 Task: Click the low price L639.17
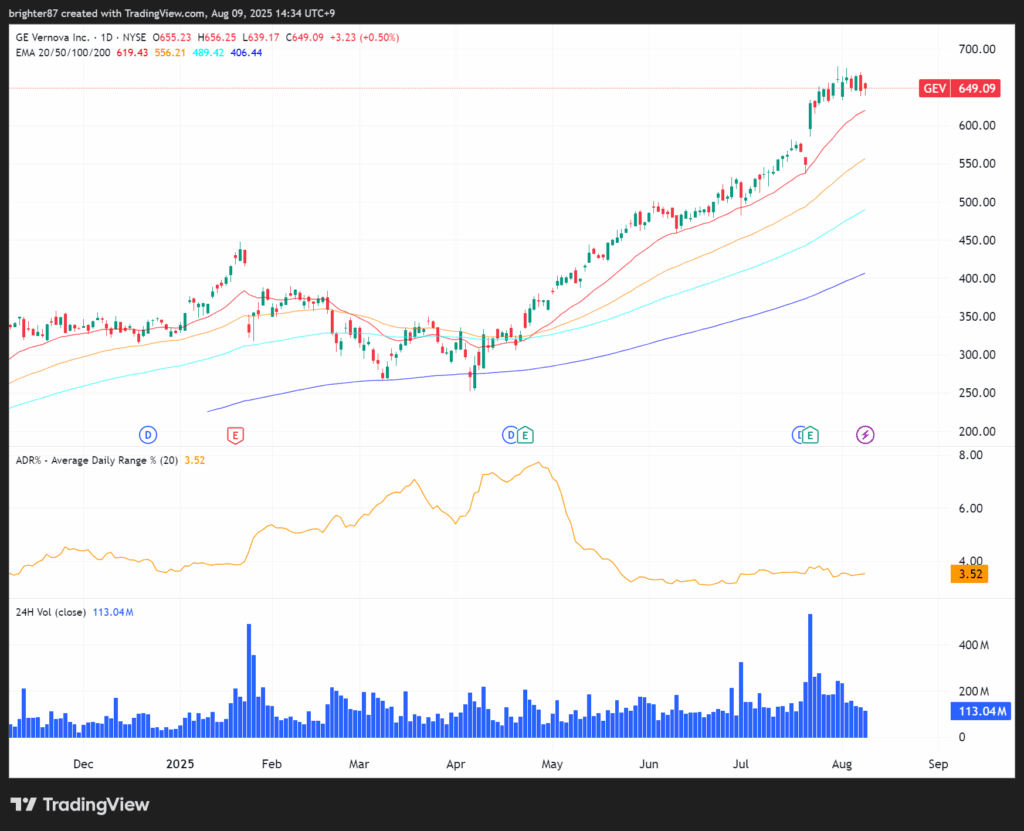261,37
